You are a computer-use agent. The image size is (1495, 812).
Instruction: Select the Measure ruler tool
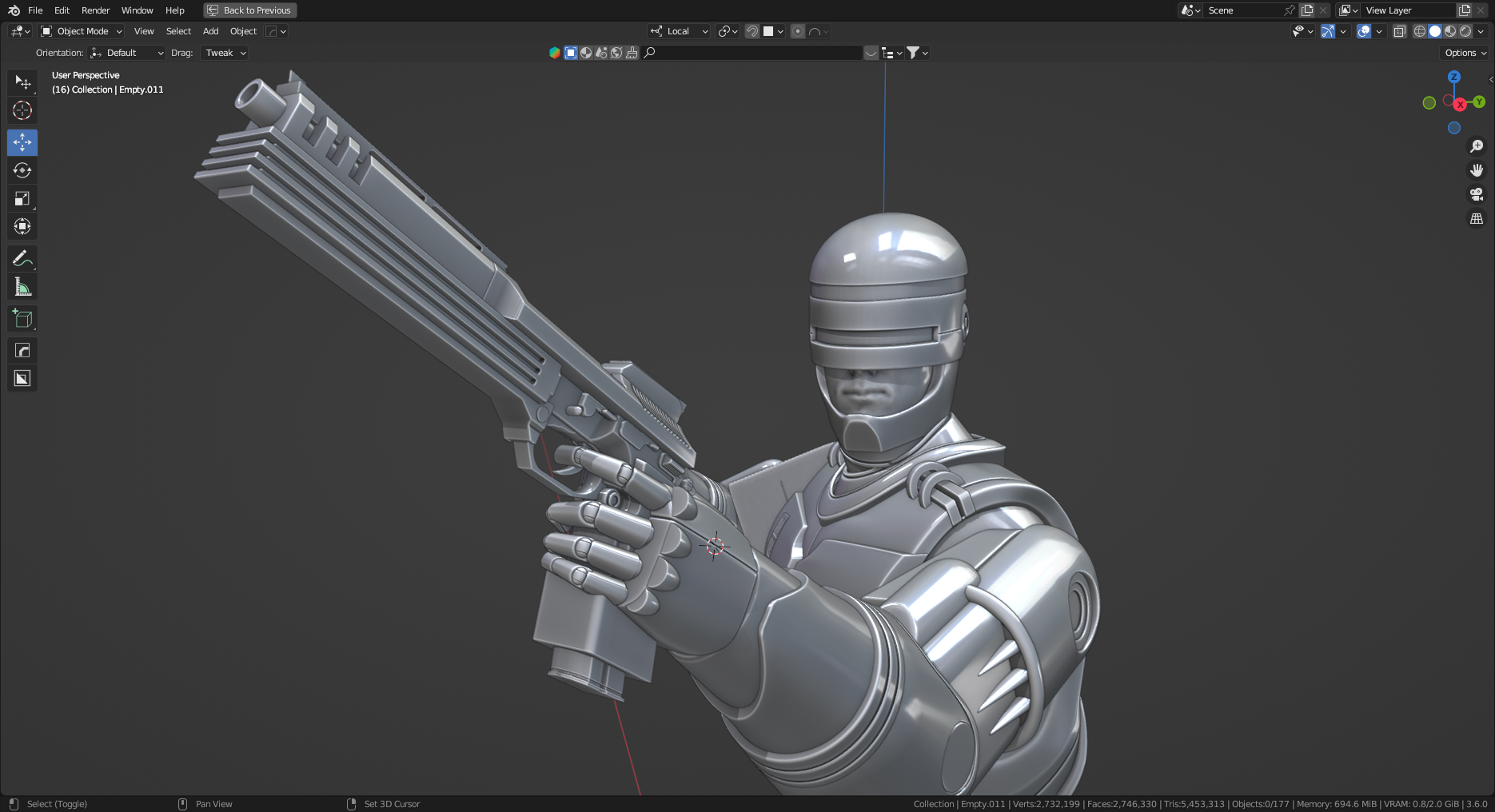(x=22, y=286)
